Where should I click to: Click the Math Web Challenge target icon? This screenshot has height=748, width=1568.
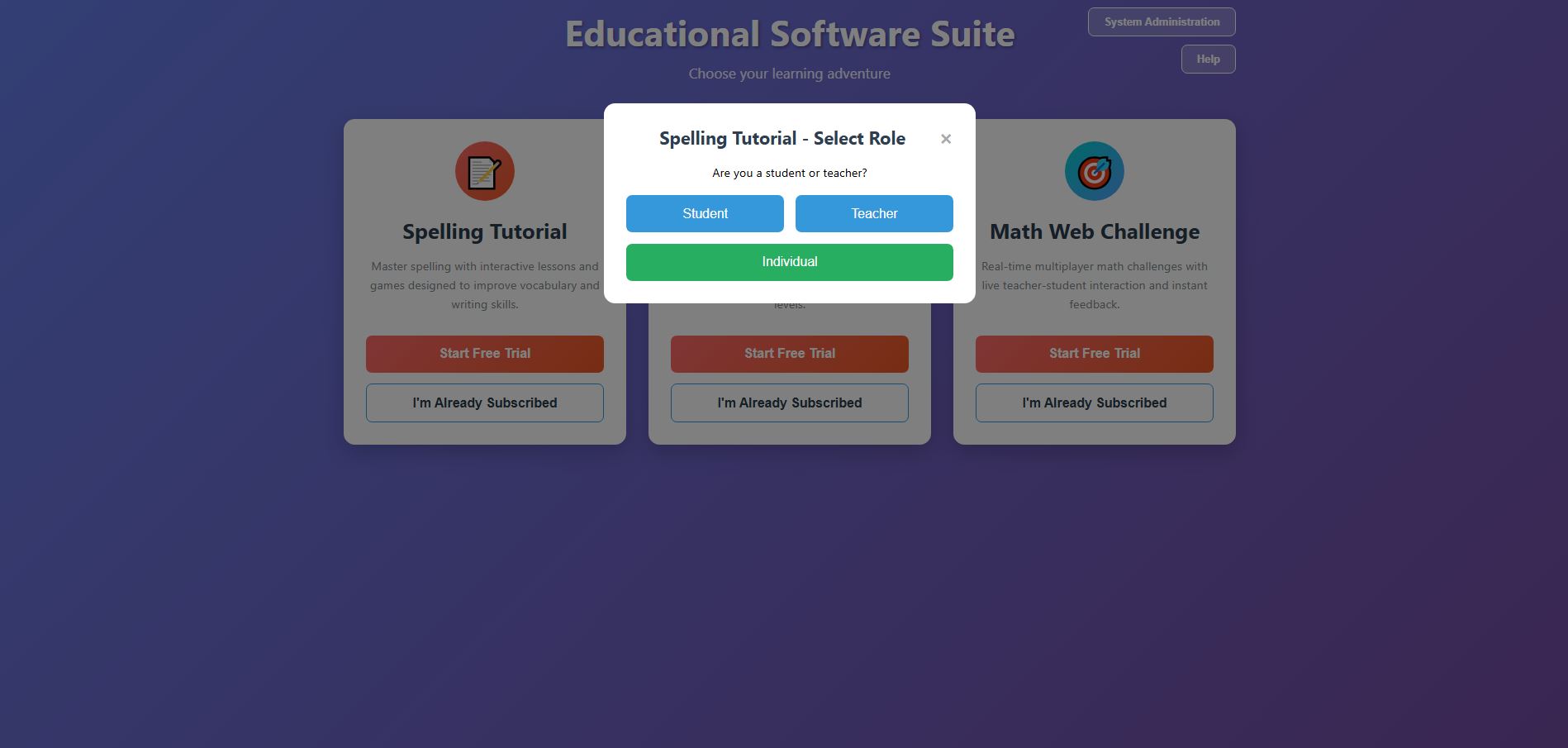click(x=1094, y=171)
